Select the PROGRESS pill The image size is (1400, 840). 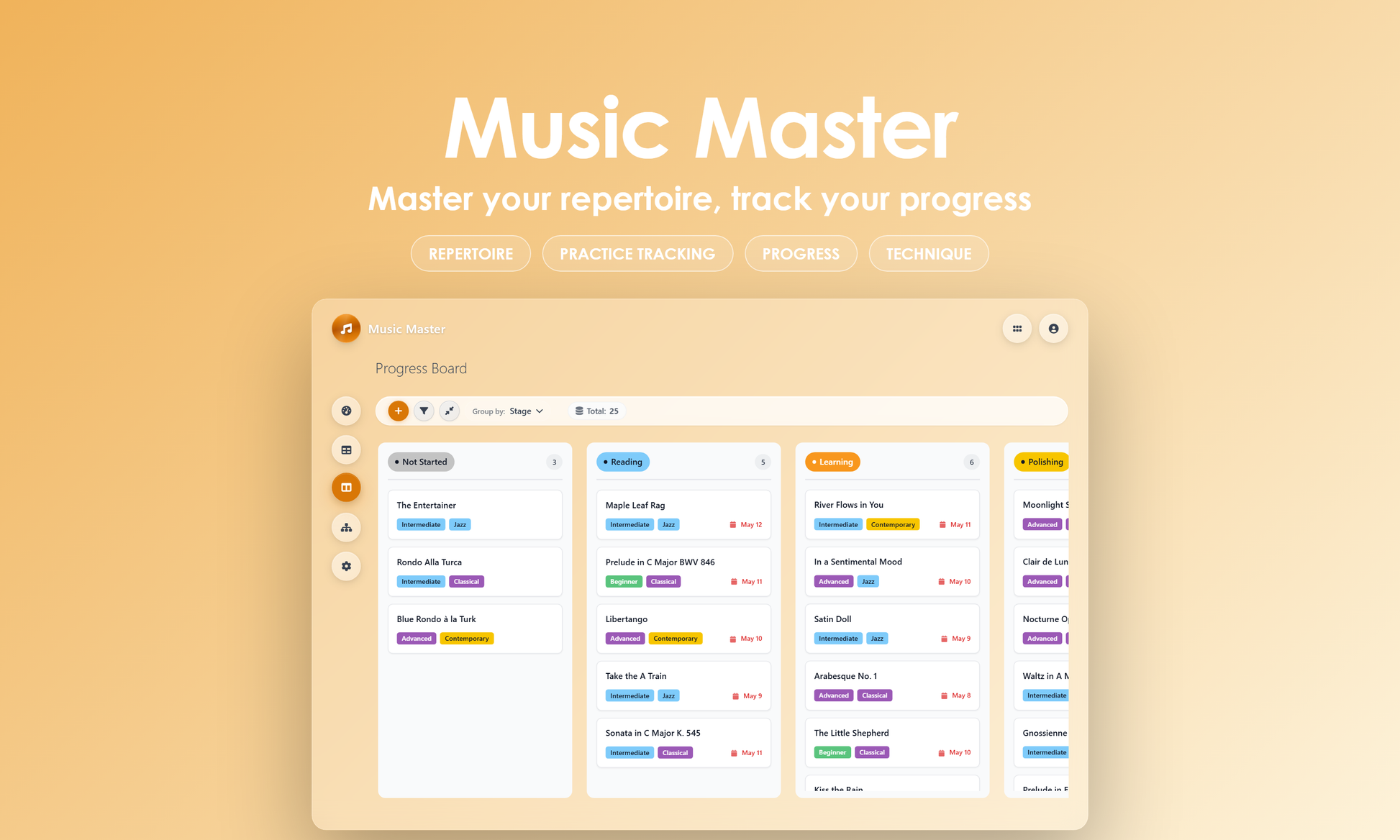[801, 254]
